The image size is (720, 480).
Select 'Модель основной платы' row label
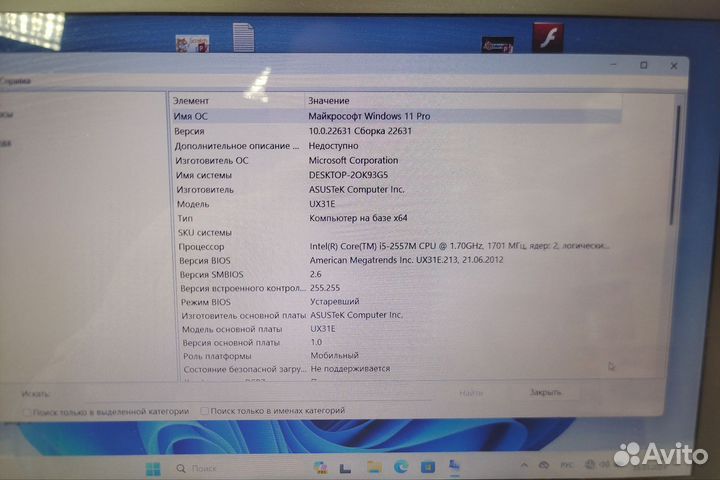pos(232,329)
